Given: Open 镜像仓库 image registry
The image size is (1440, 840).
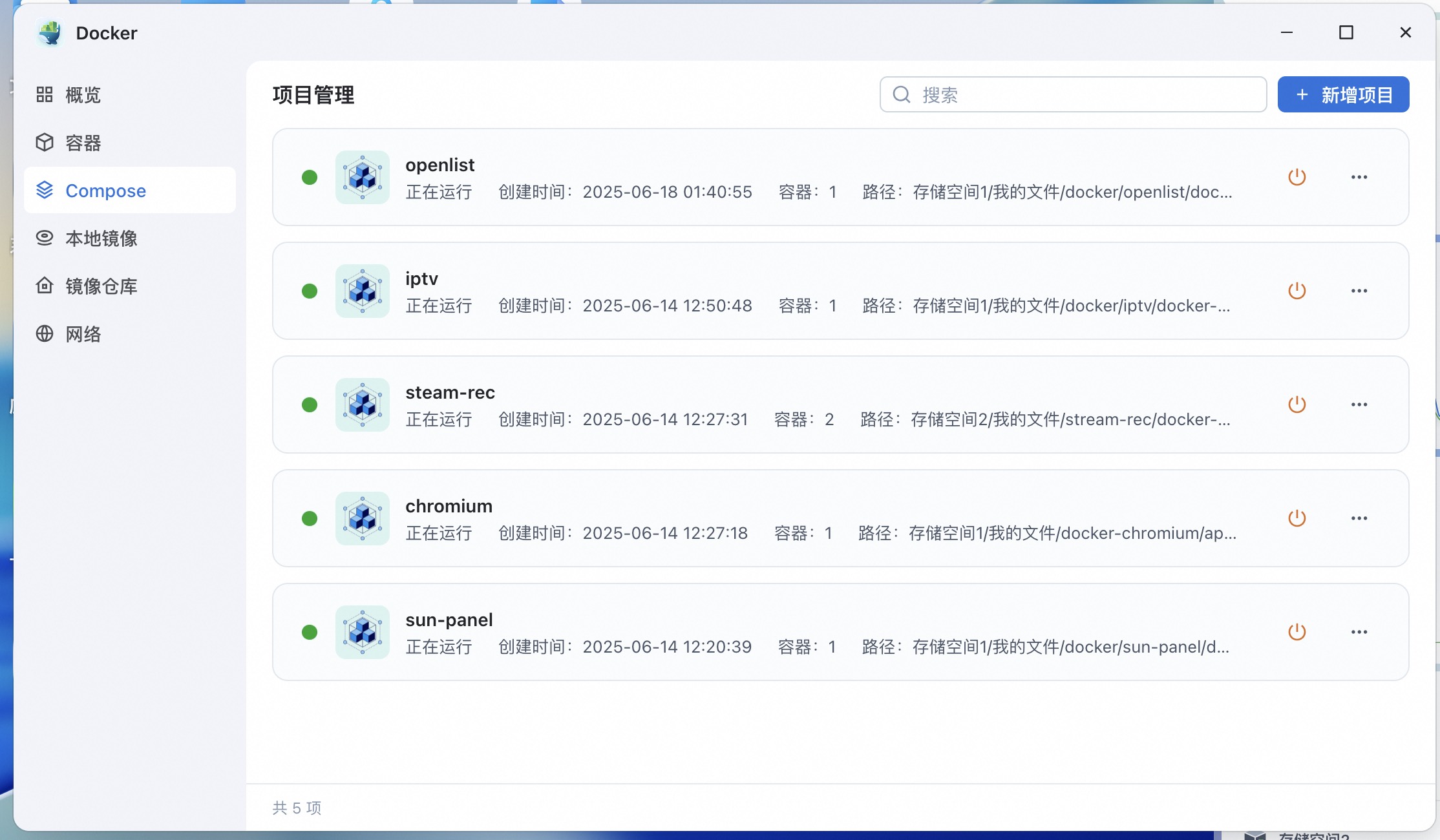Looking at the screenshot, I should pyautogui.click(x=101, y=286).
